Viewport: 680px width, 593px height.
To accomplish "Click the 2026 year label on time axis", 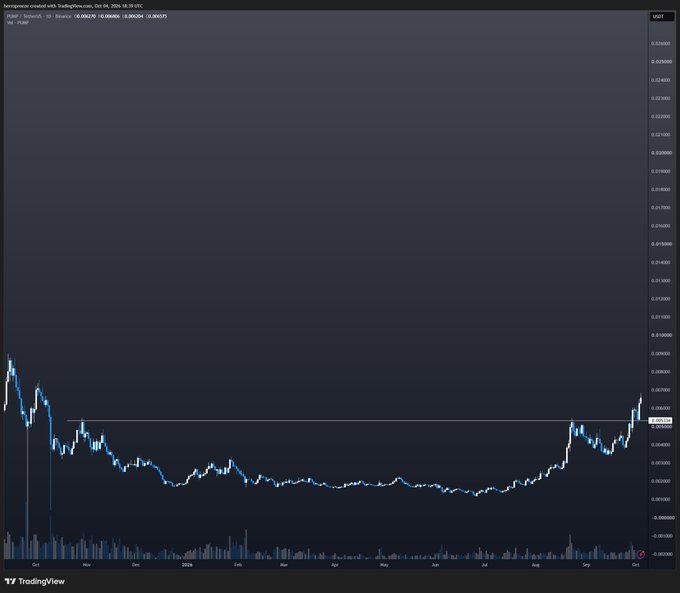I will click(x=187, y=565).
